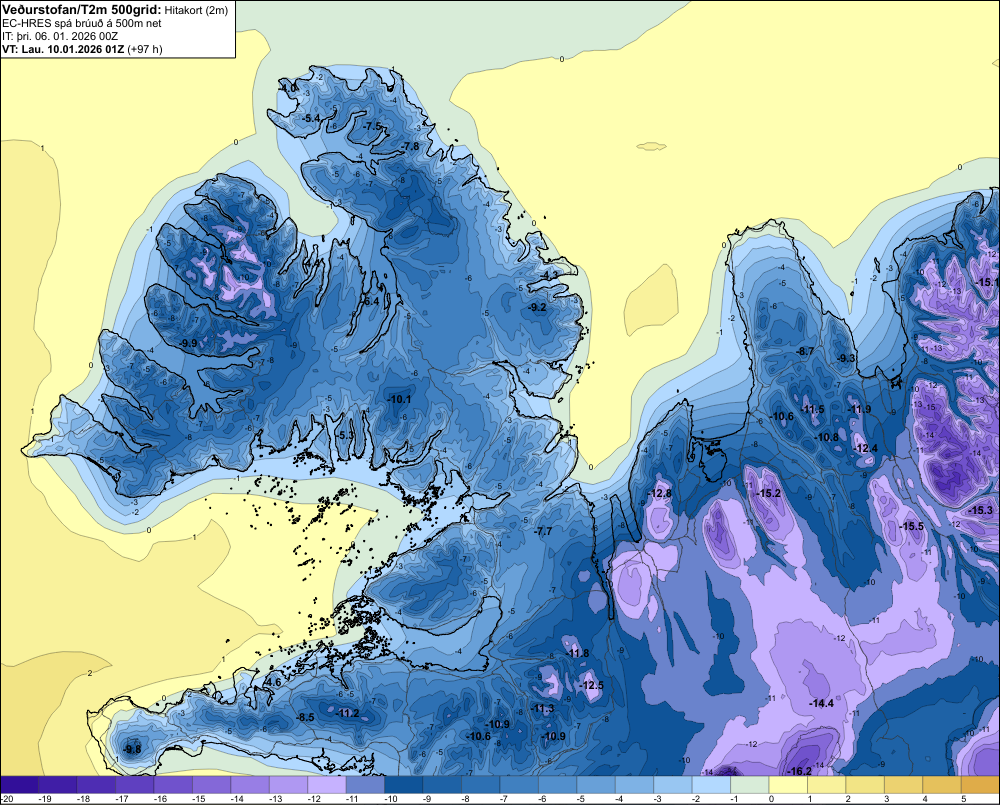Click the temperature value -5.4 on the map

coord(311,119)
